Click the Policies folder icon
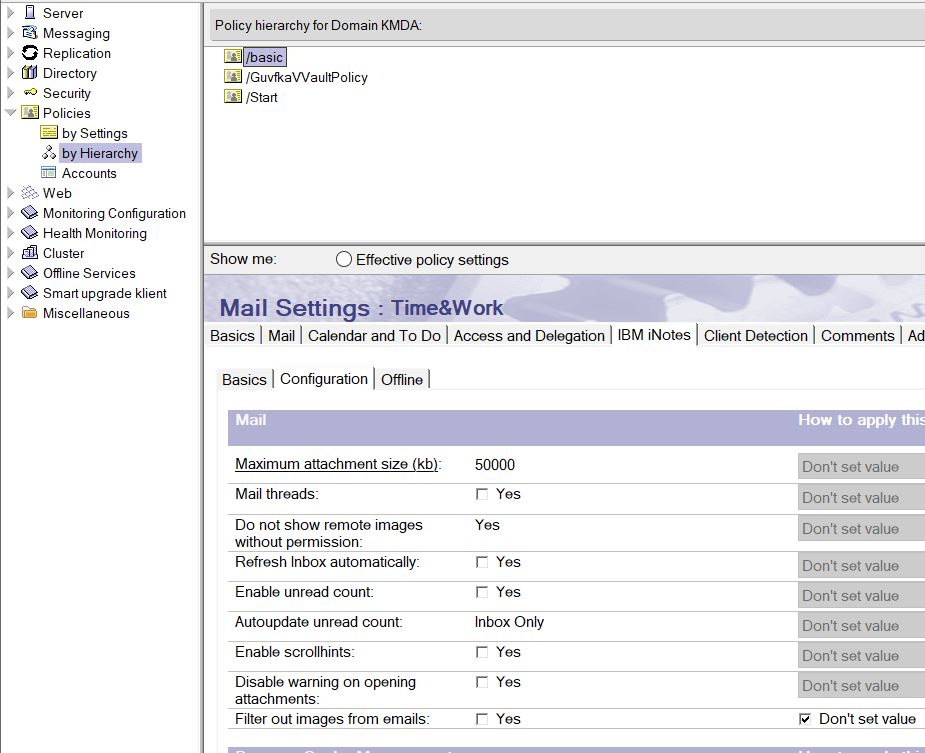Screen dimensions: 925x753 (x=29, y=112)
